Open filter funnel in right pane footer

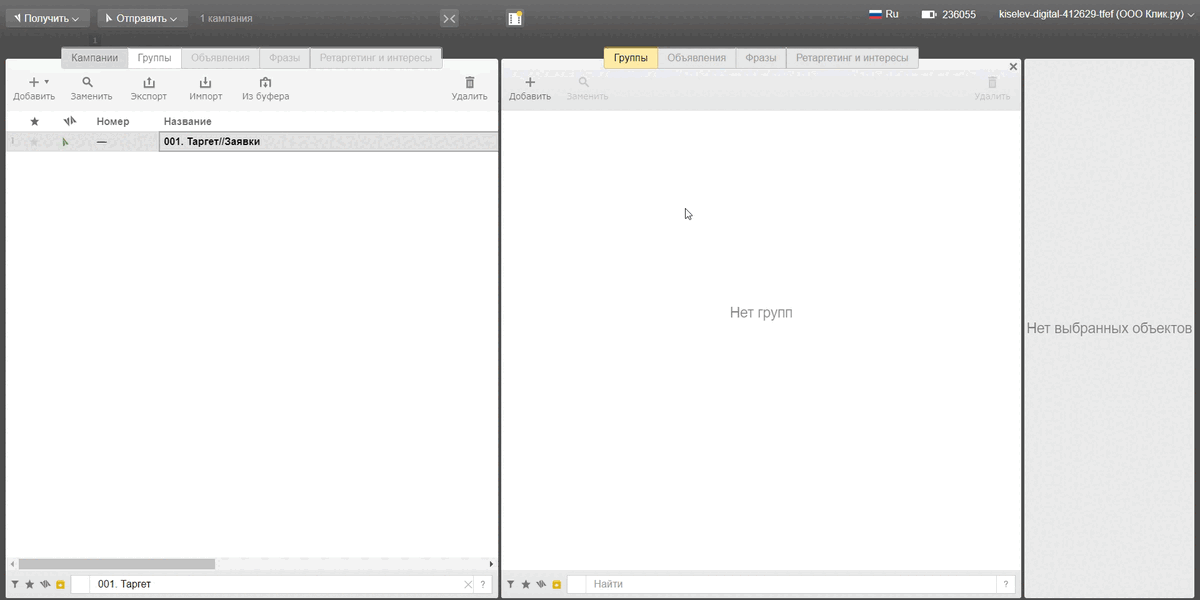click(x=511, y=584)
